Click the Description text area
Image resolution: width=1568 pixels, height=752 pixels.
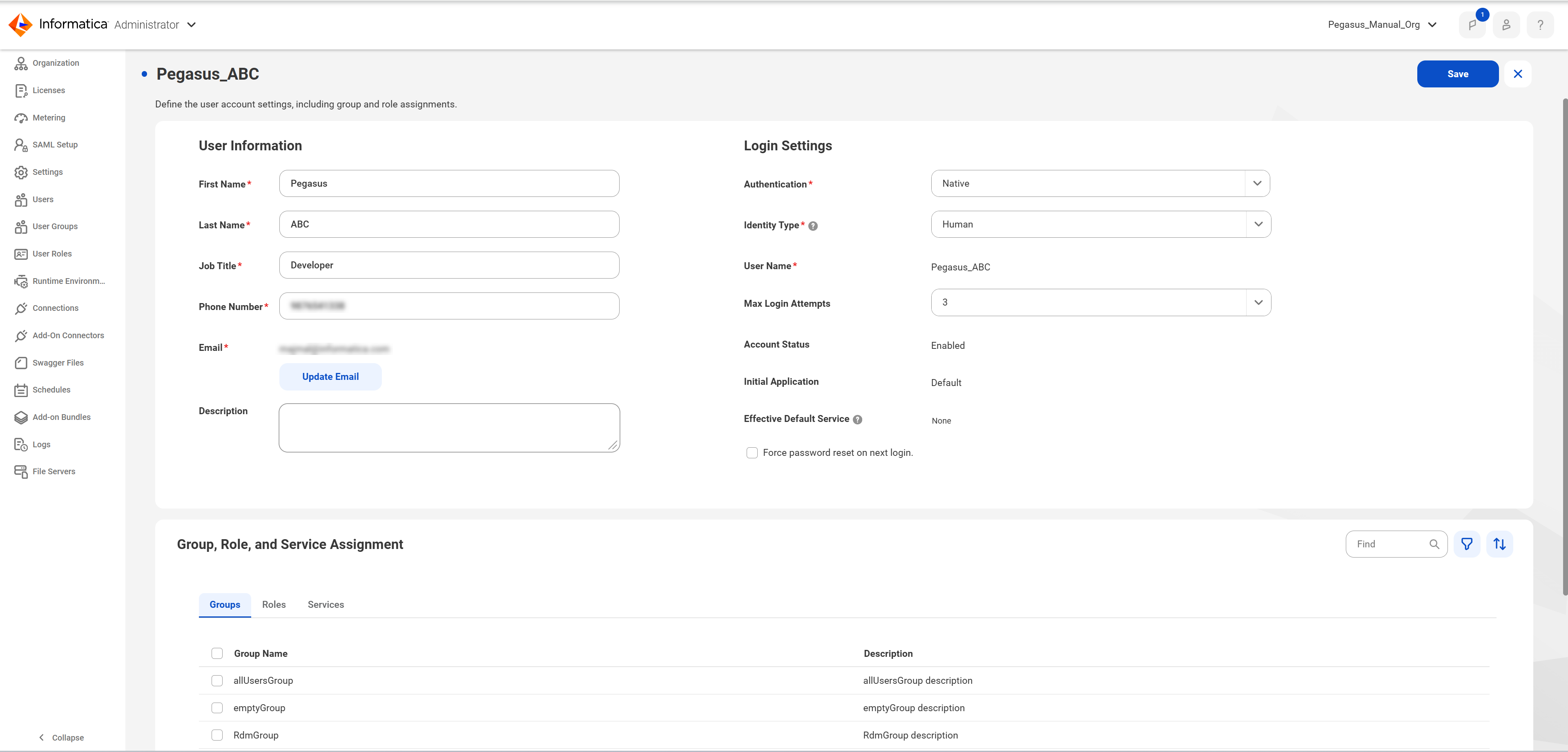coord(449,428)
